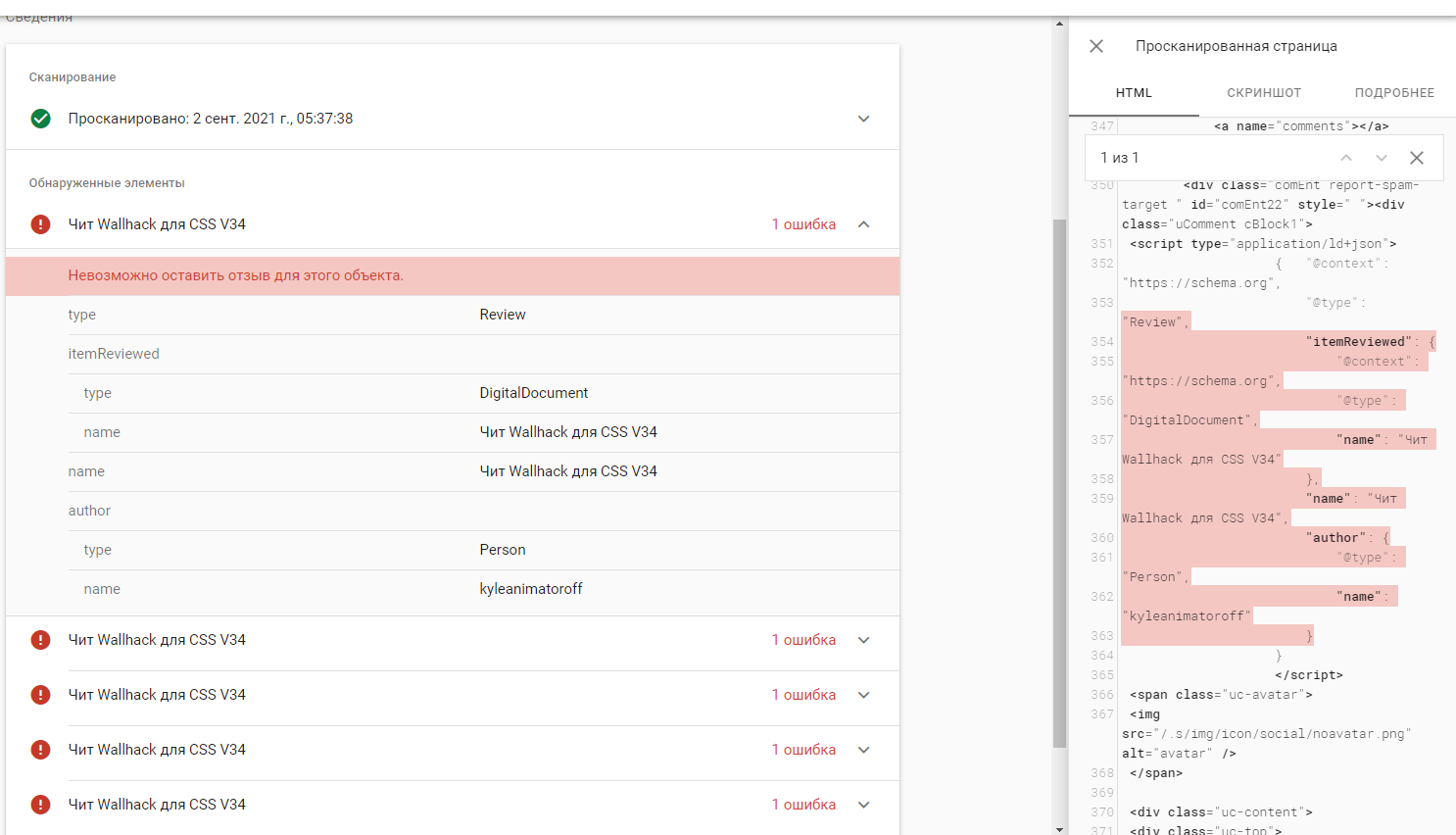Open the ПОДРОБНЕЕ tab

coord(1394,93)
